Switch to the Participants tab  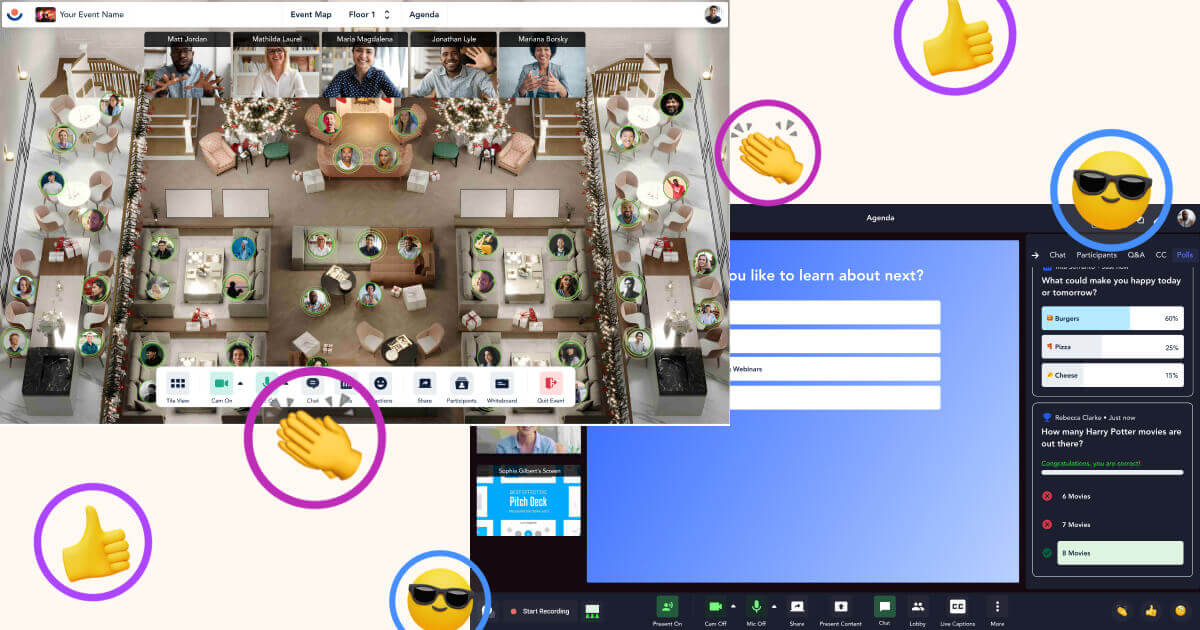(x=1096, y=255)
